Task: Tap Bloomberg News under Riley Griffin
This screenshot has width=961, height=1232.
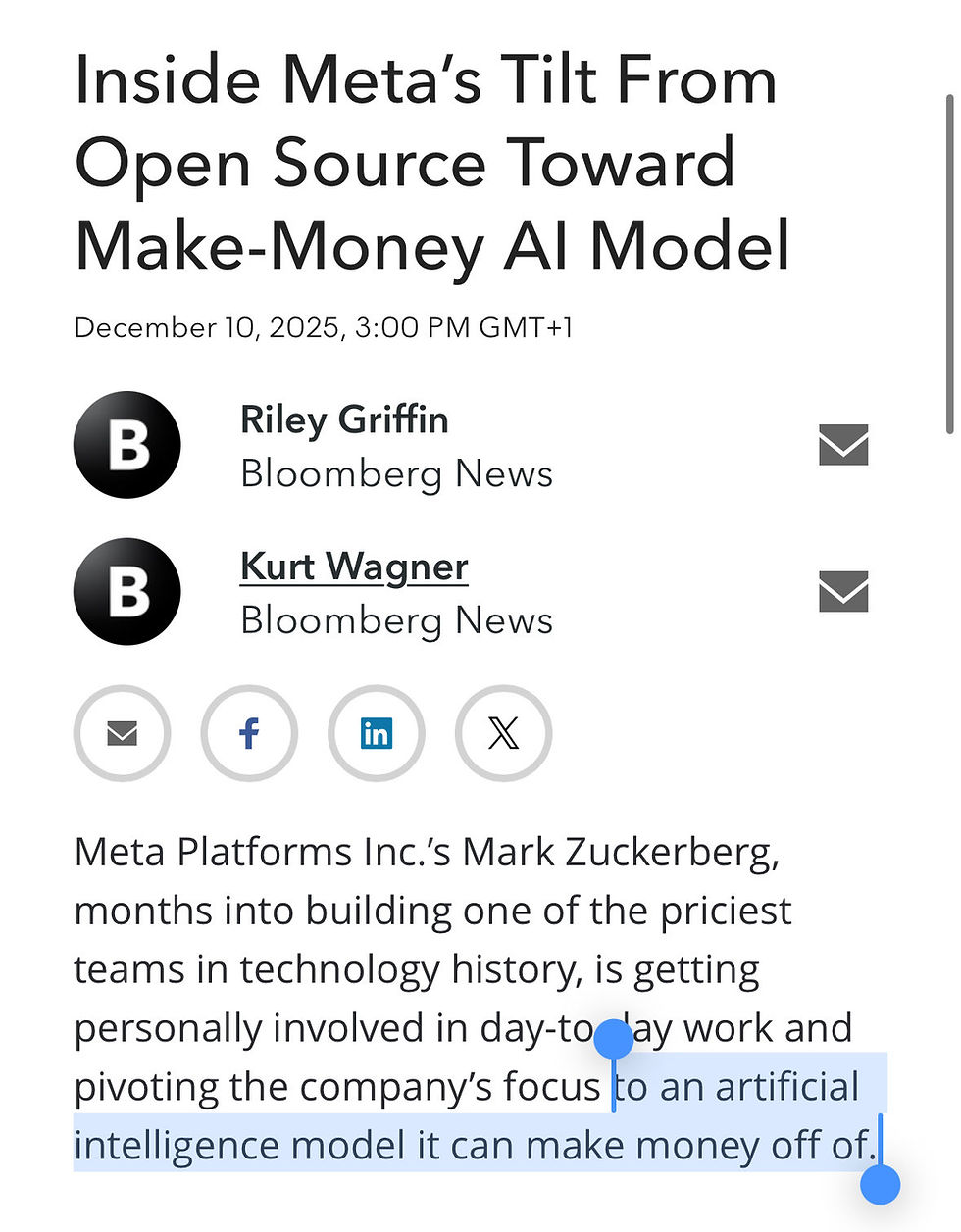Action: [396, 474]
